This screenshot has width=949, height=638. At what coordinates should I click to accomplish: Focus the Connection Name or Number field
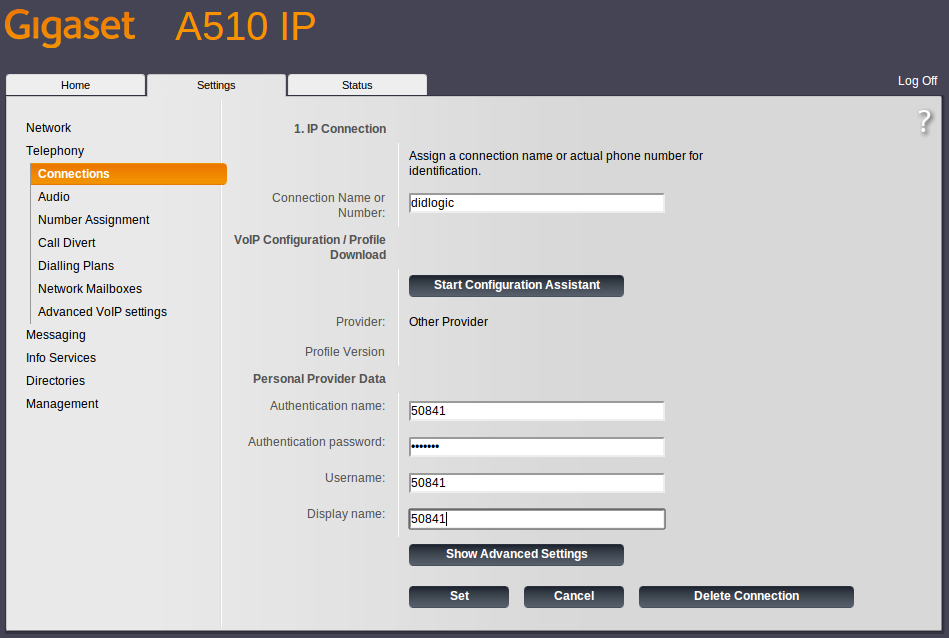point(537,203)
